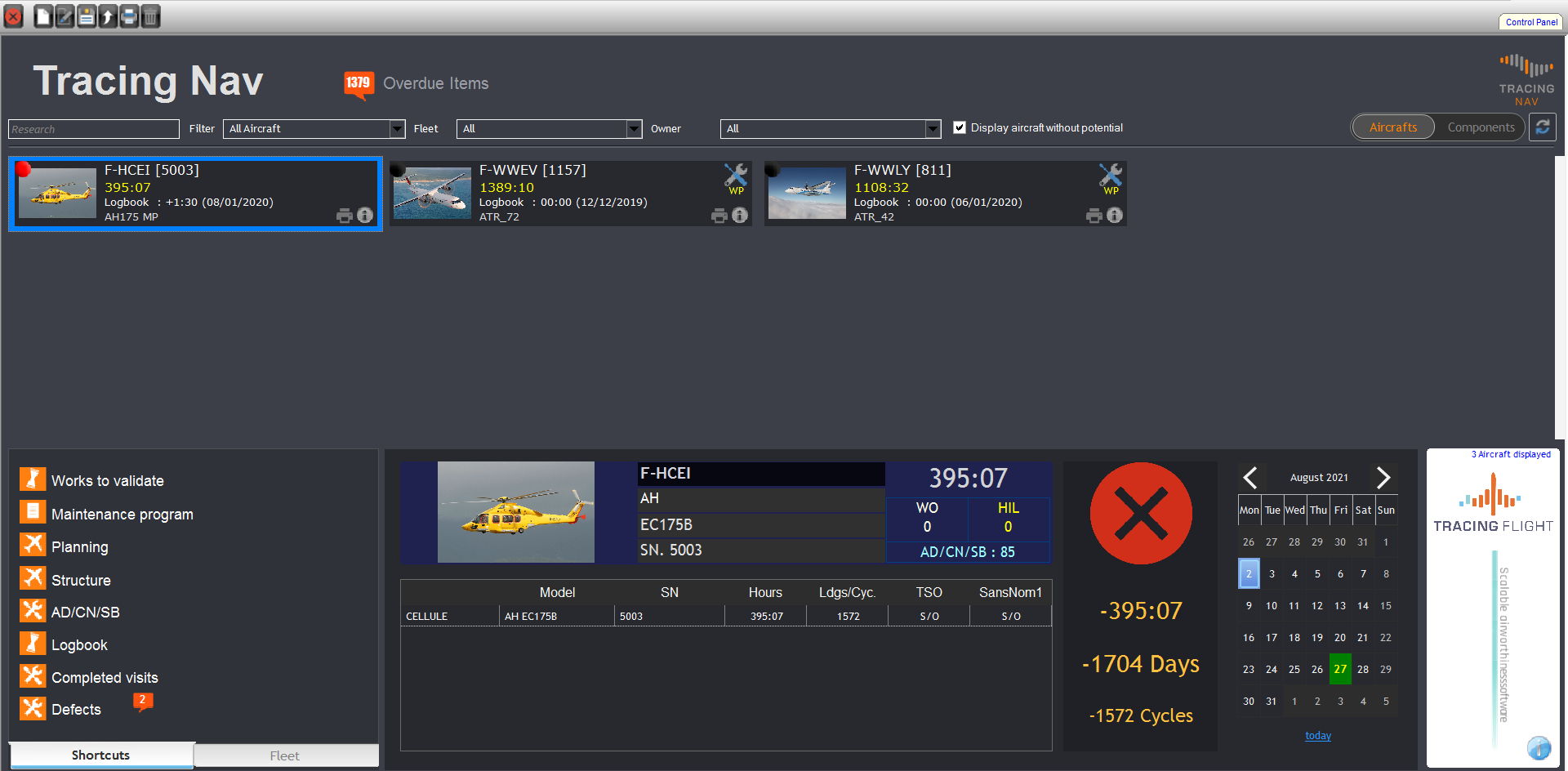Uncheck Display aircraft without potential
This screenshot has height=771, width=1568.
[960, 127]
